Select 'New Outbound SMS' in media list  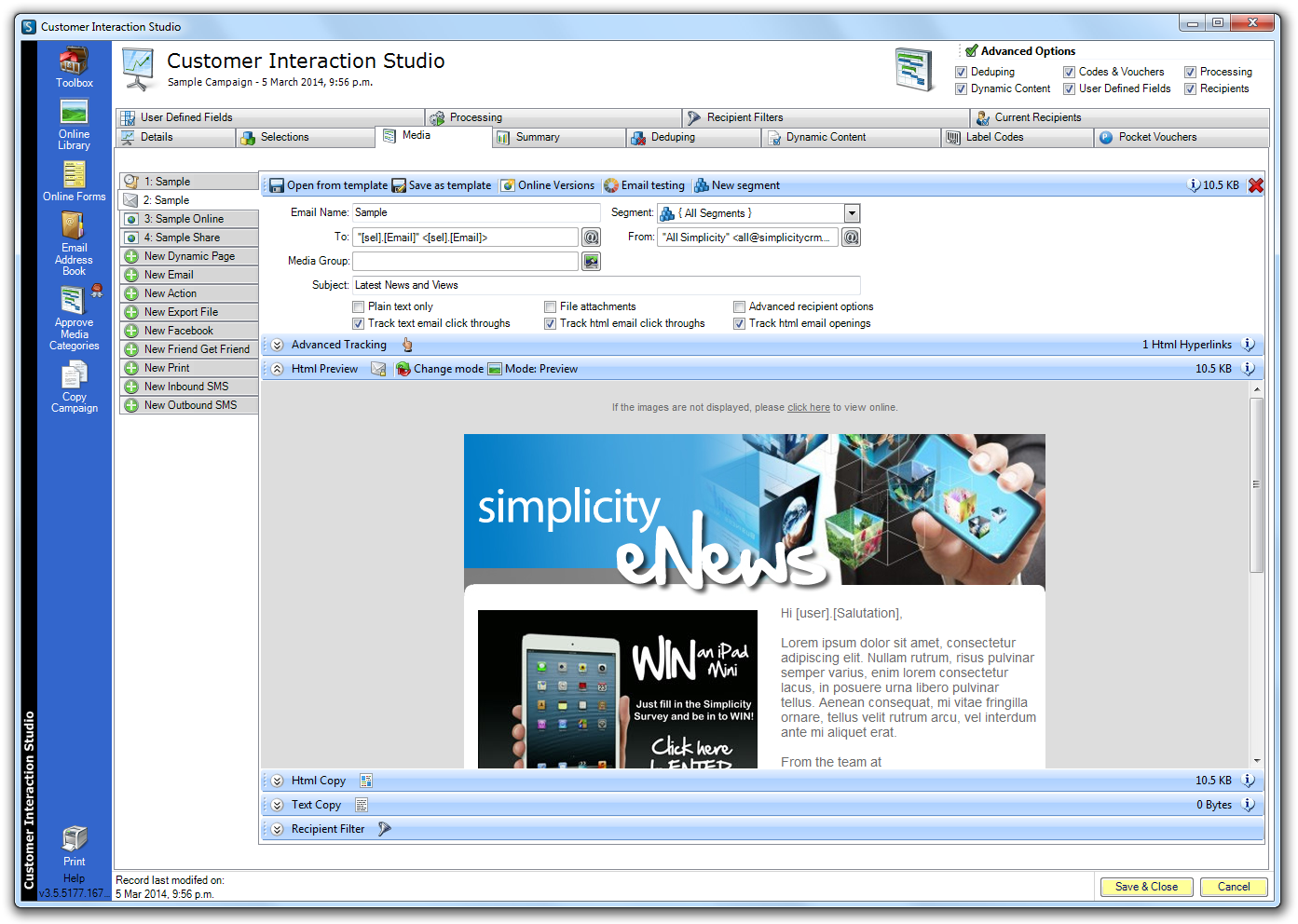coord(189,405)
